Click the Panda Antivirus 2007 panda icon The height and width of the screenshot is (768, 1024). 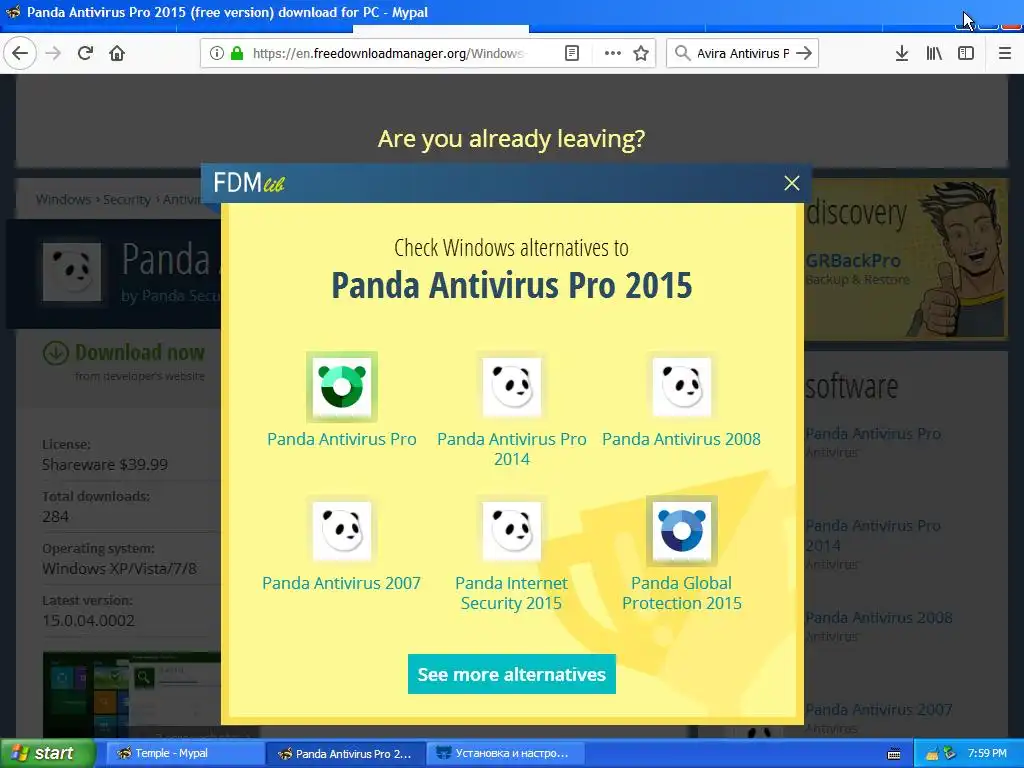coord(342,531)
